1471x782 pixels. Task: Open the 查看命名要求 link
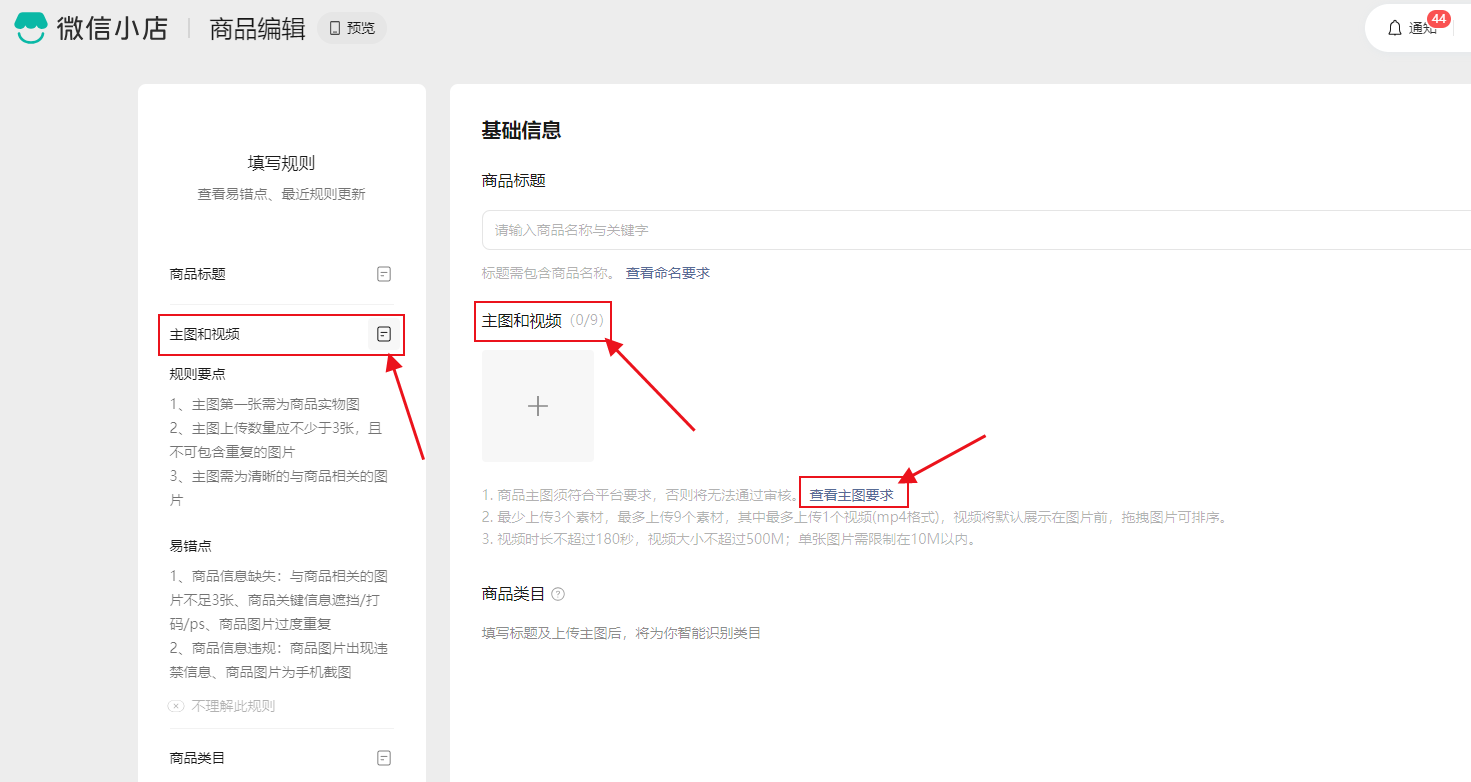point(668,273)
